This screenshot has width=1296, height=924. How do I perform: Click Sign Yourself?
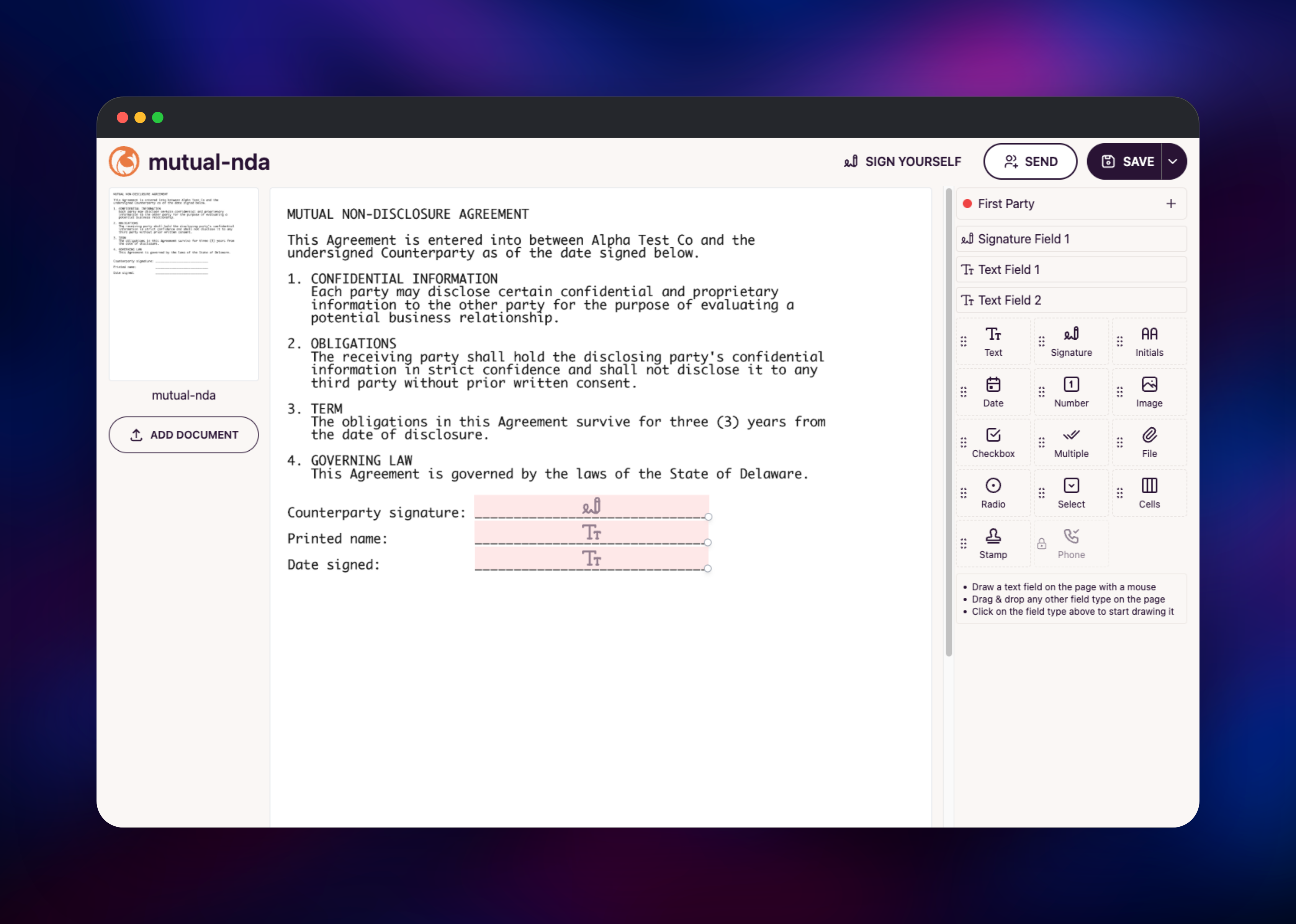902,162
